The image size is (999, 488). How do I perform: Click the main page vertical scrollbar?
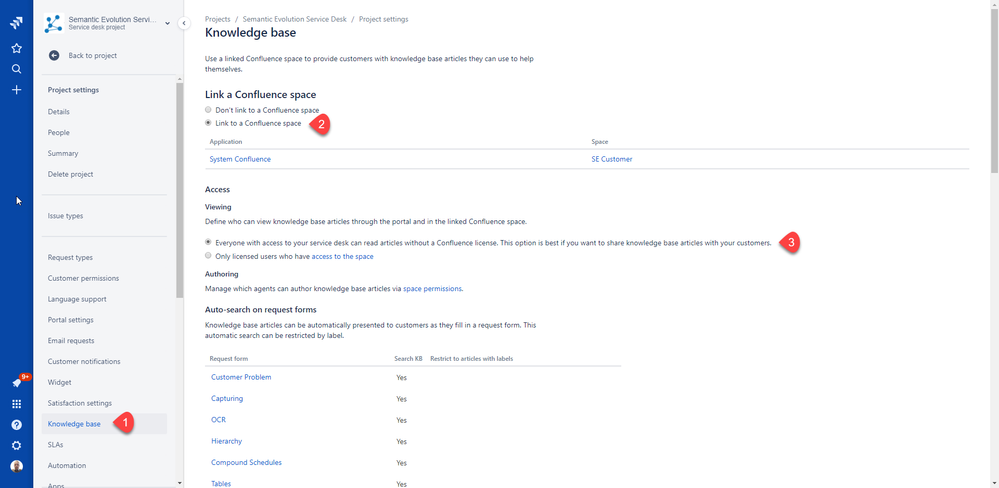995,89
